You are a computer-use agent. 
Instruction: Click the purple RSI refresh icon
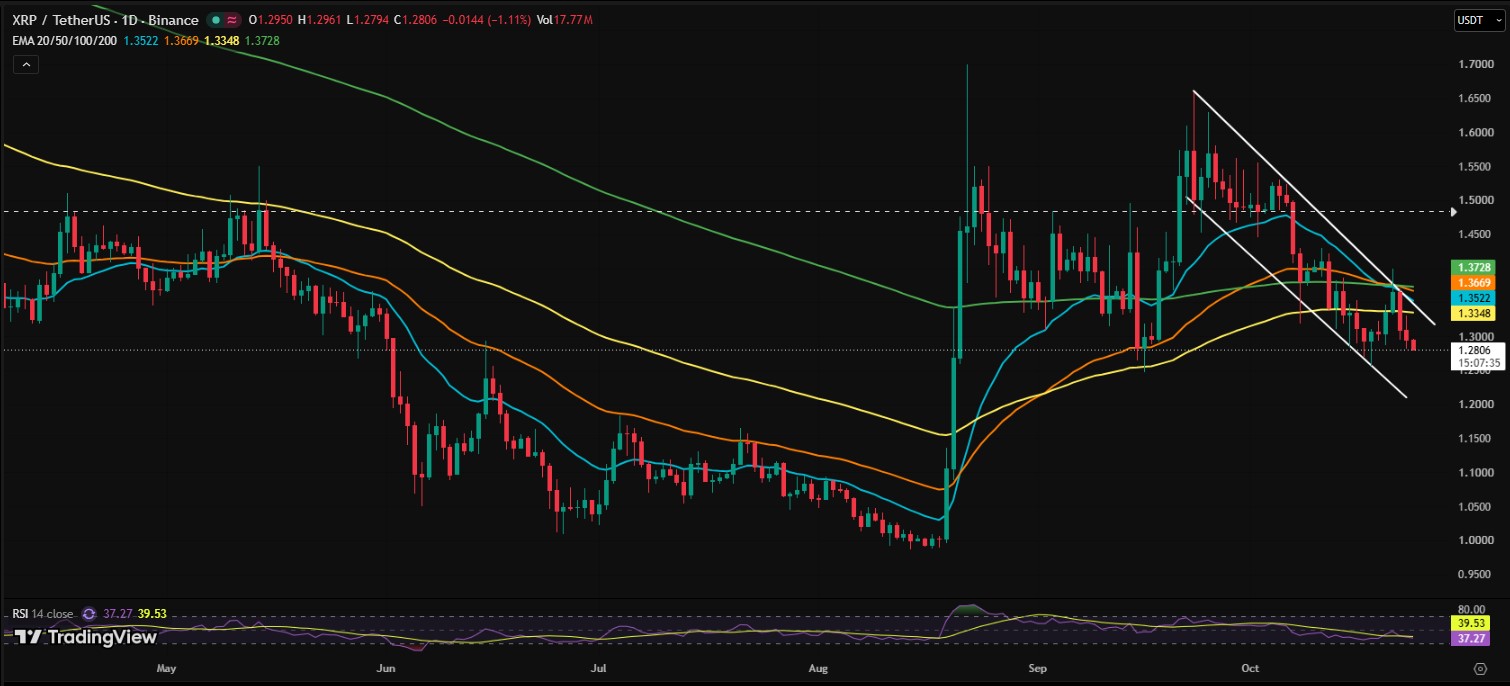[x=88, y=614]
